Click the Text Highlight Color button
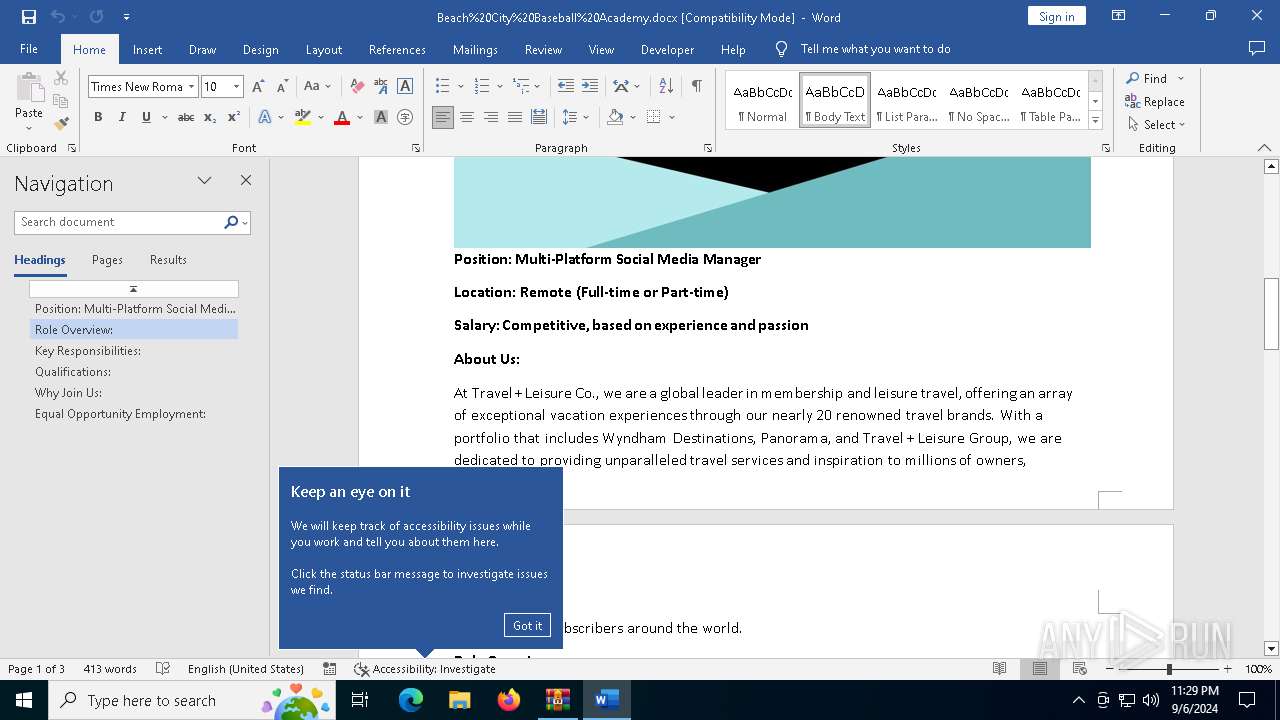The height and width of the screenshot is (720, 1280). (303, 117)
